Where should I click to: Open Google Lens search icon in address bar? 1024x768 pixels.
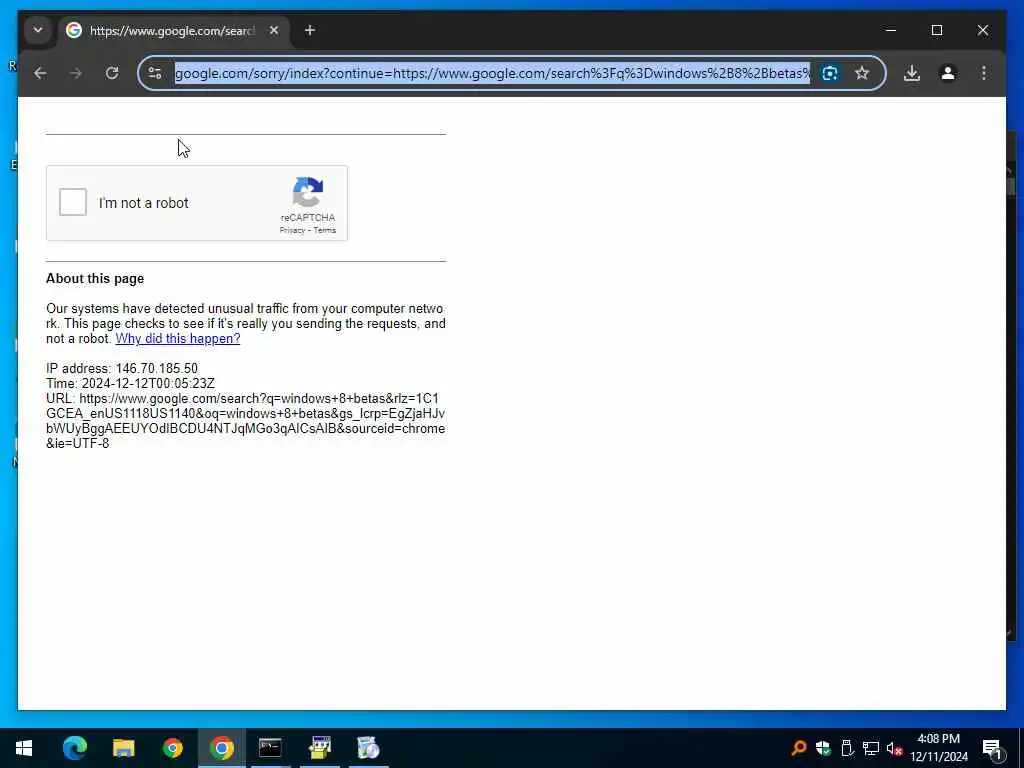(x=829, y=73)
